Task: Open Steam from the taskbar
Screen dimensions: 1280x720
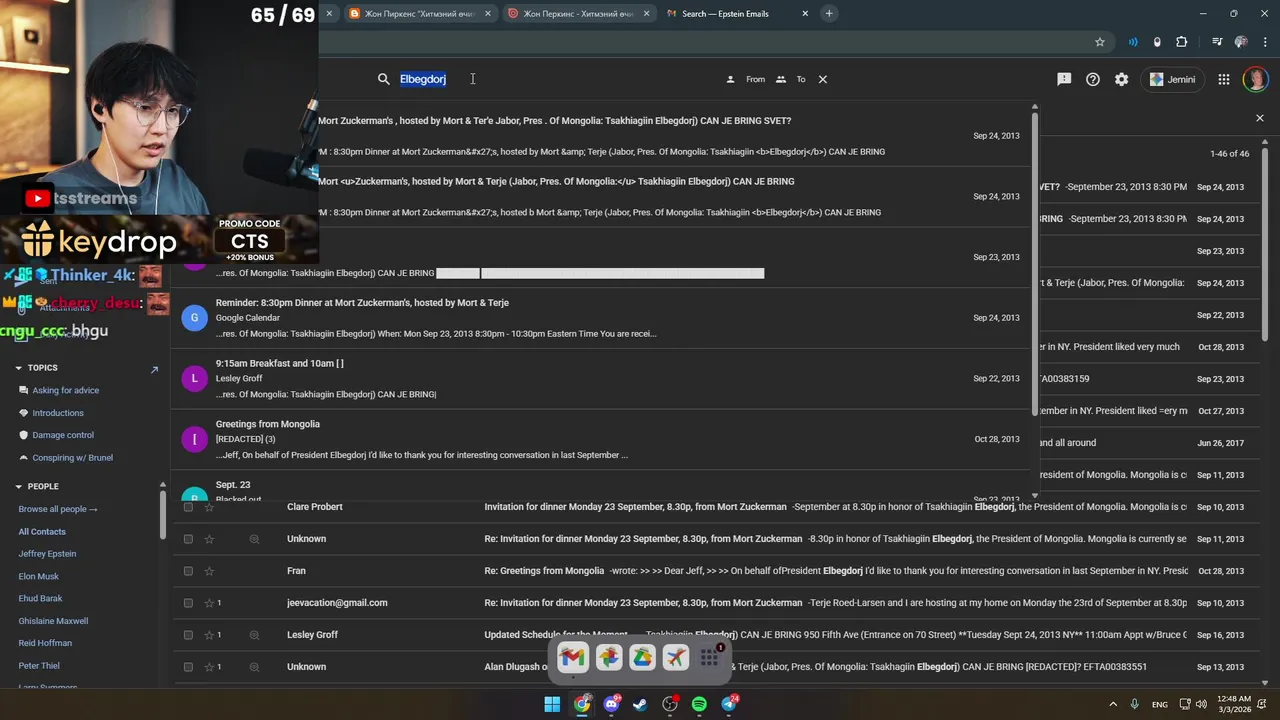Action: 640,705
